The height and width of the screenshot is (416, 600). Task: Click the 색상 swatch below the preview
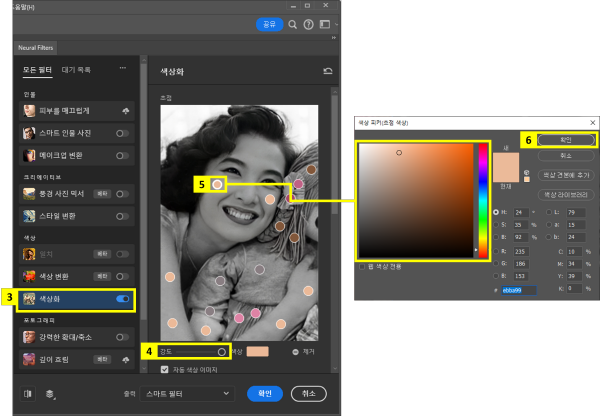pos(258,352)
